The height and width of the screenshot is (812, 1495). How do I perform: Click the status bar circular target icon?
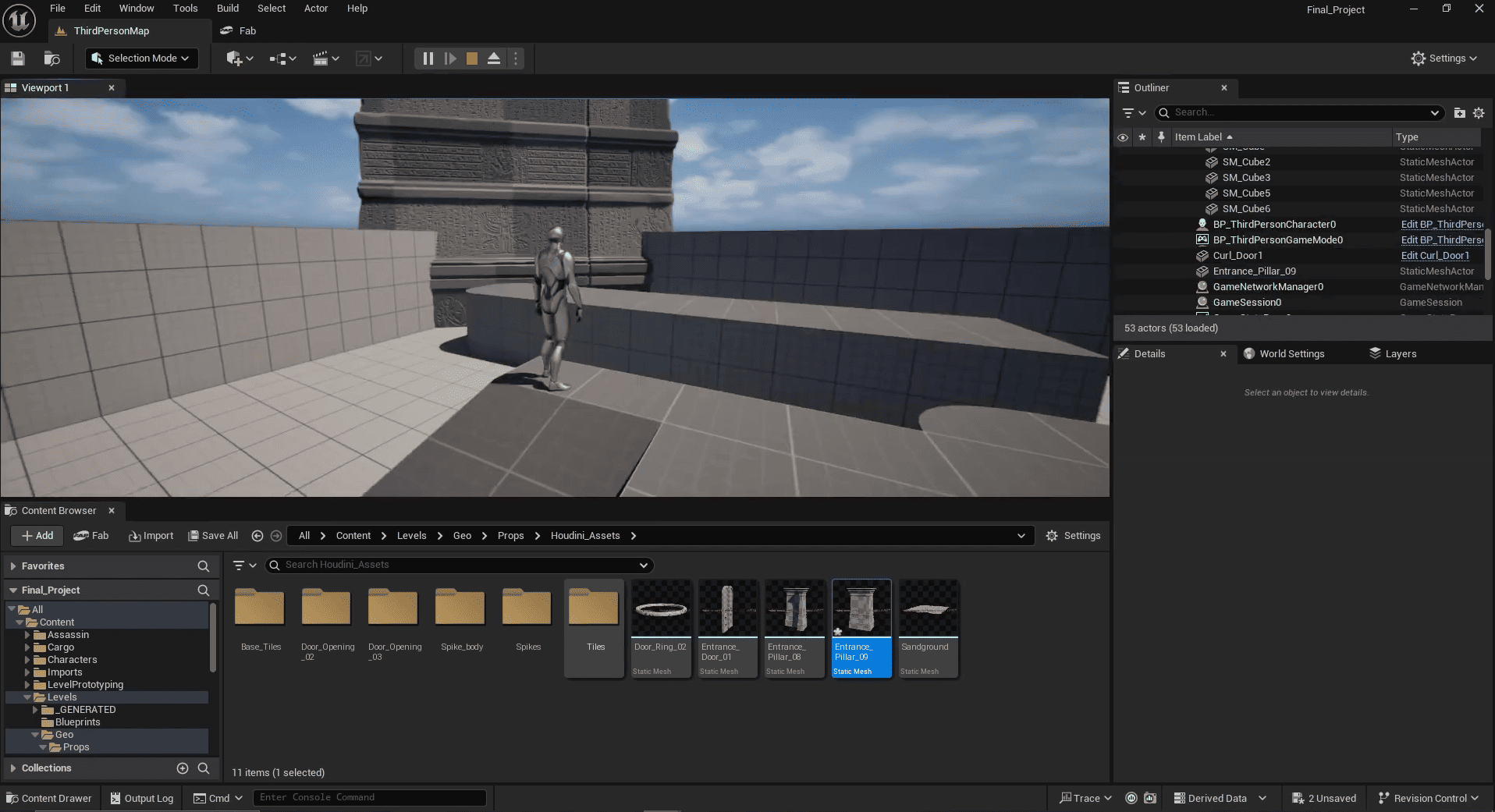pos(1131,798)
